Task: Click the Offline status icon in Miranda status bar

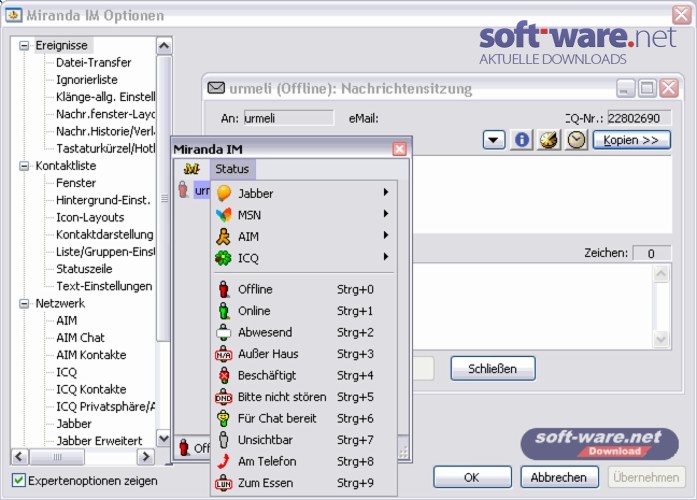Action: pos(184,447)
